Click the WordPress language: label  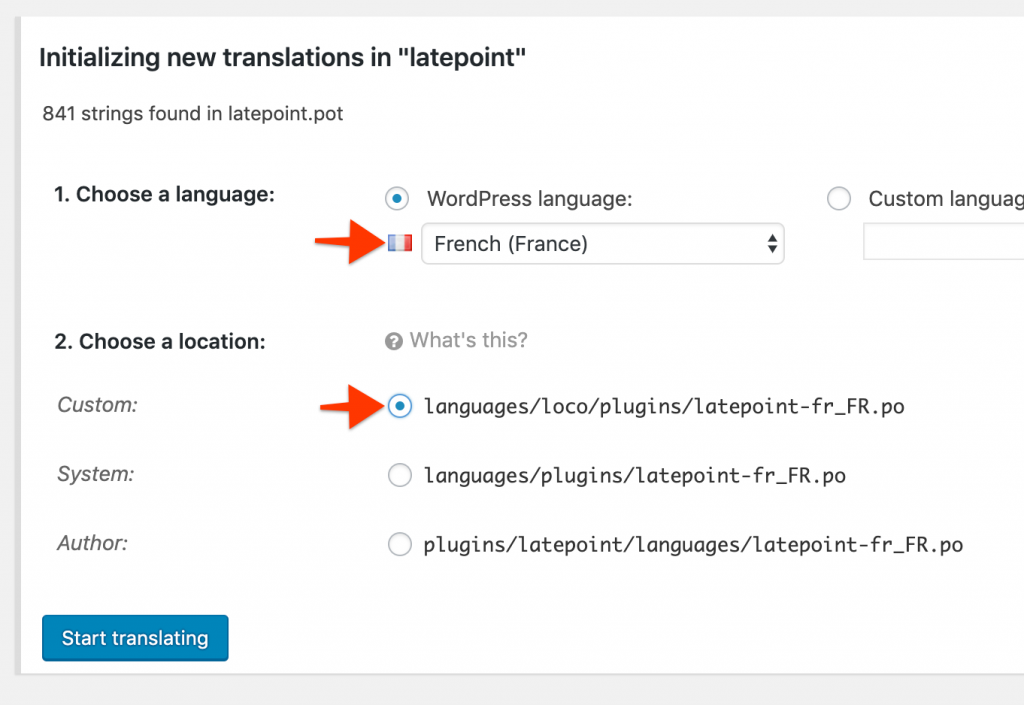coord(530,198)
